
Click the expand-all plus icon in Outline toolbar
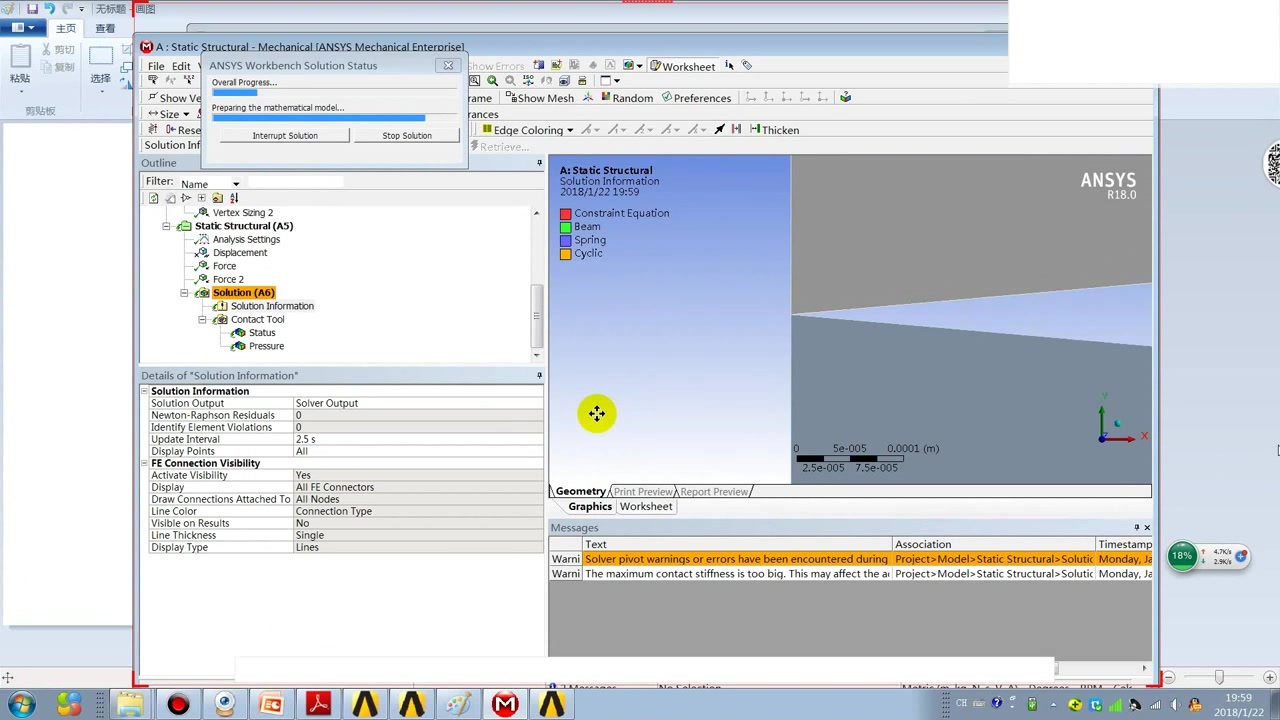pyautogui.click(x=201, y=198)
